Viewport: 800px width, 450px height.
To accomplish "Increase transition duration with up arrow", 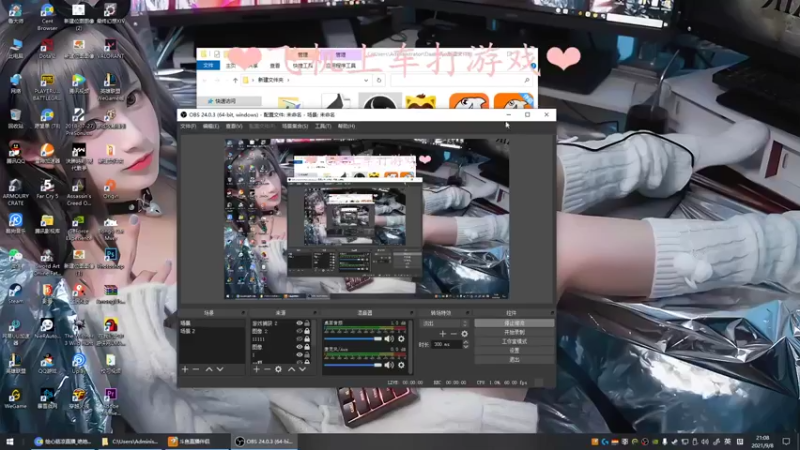I will tap(465, 342).
